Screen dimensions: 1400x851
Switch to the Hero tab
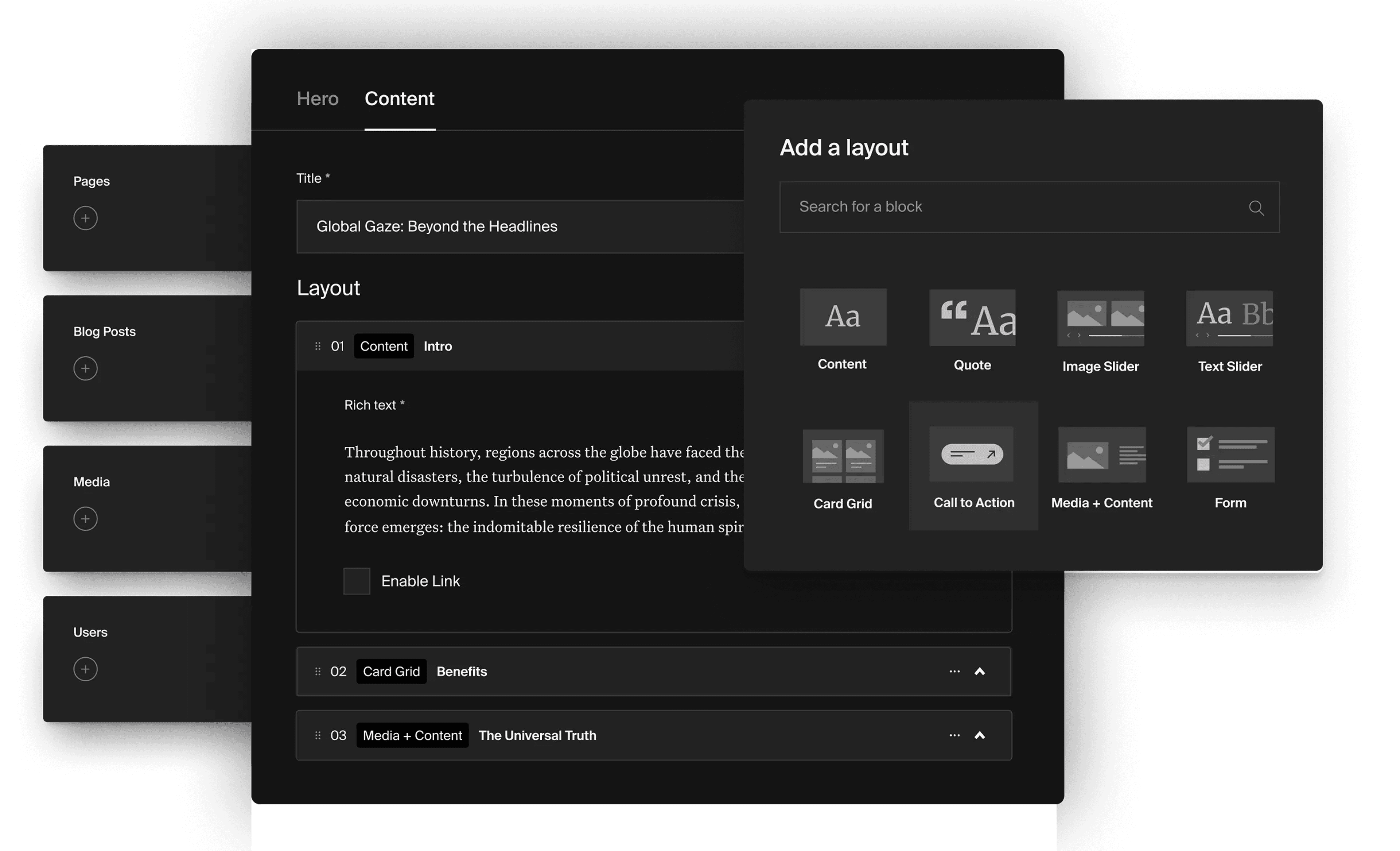click(x=318, y=98)
